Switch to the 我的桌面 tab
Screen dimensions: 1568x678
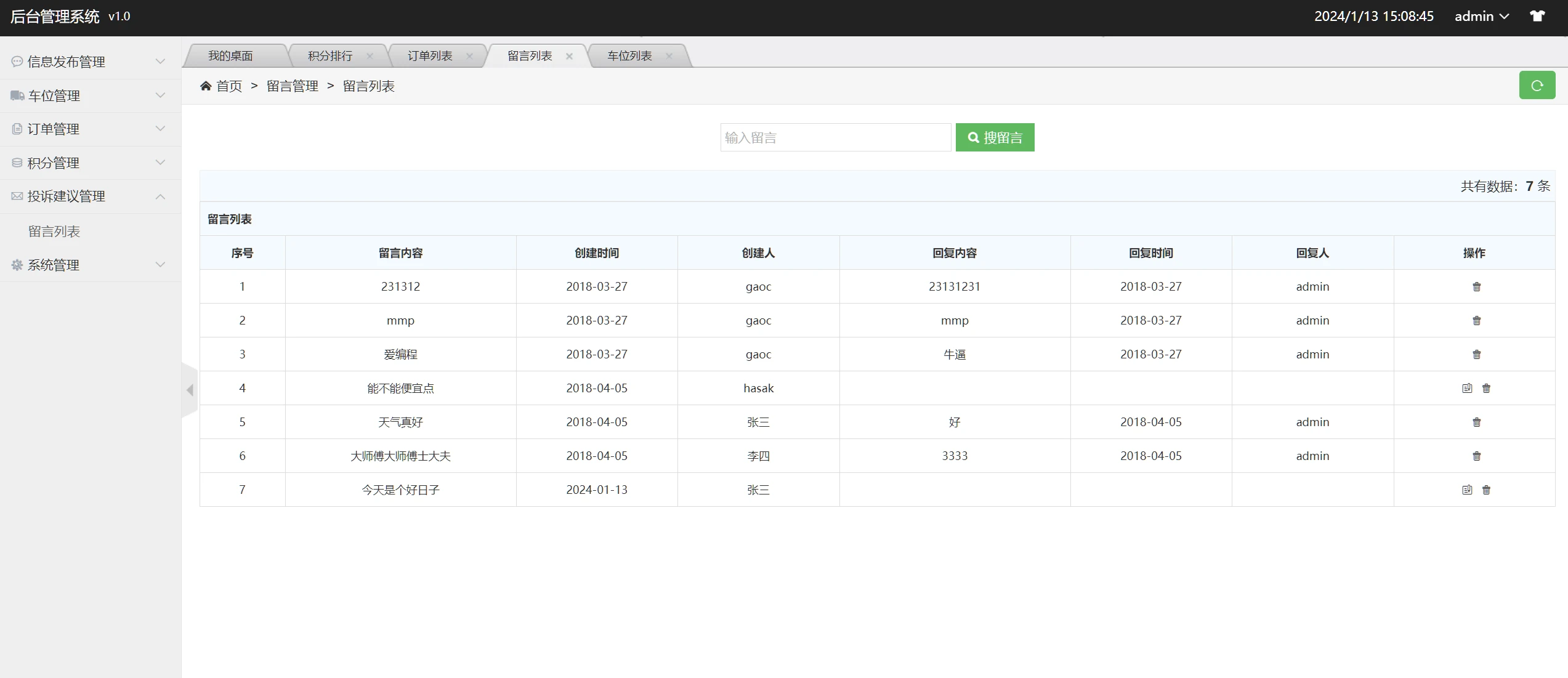(230, 56)
